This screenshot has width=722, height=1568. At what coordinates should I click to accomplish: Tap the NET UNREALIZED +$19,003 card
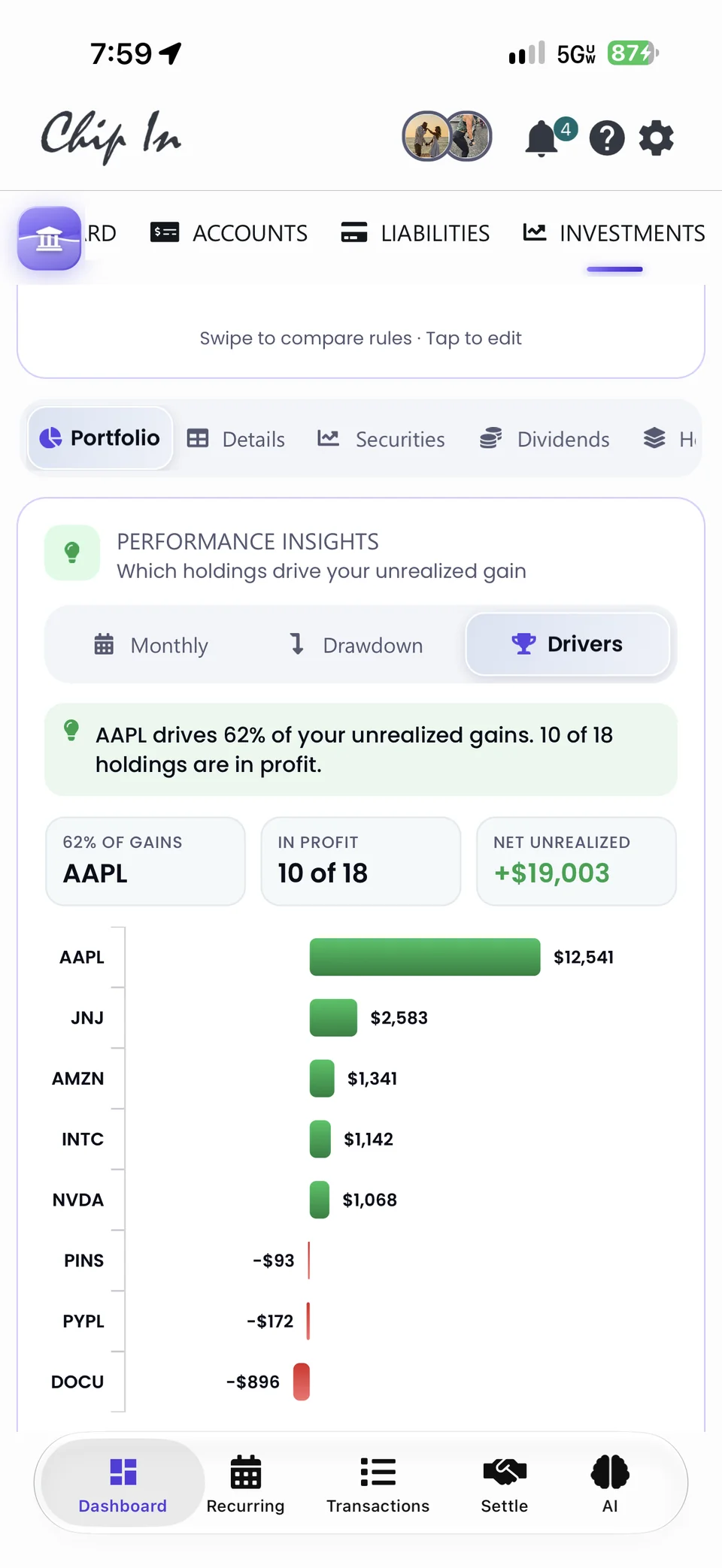point(577,861)
